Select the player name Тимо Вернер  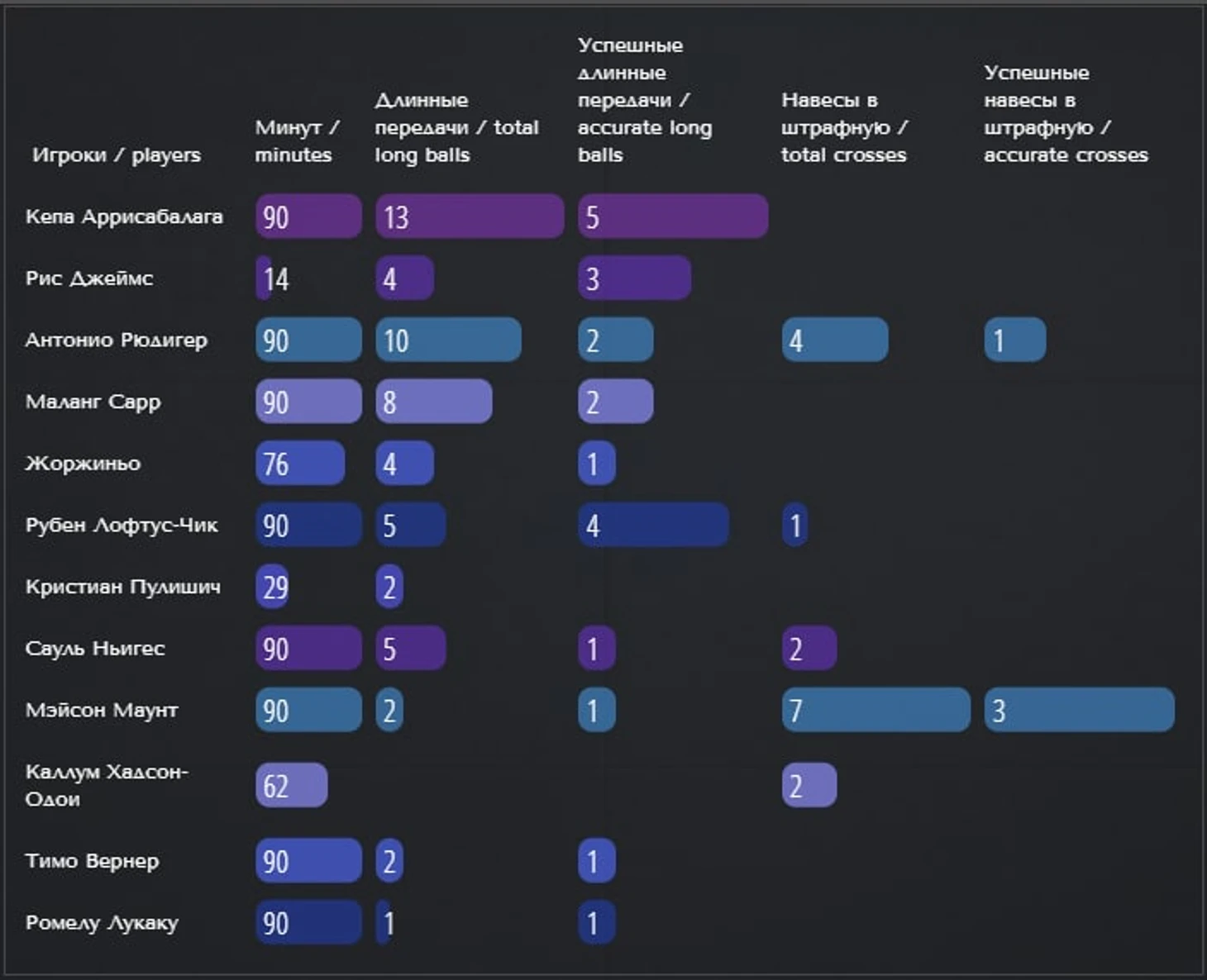point(92,861)
